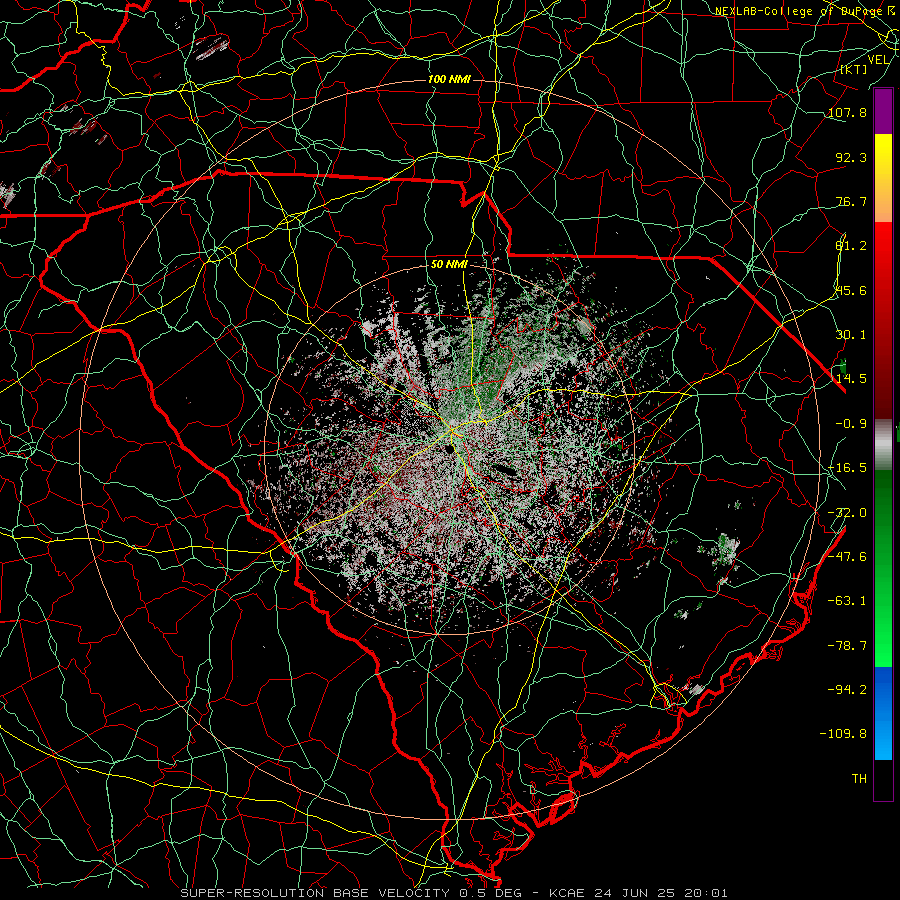This screenshot has width=900, height=900.
Task: Click the [KT] units label
Action: click(854, 69)
